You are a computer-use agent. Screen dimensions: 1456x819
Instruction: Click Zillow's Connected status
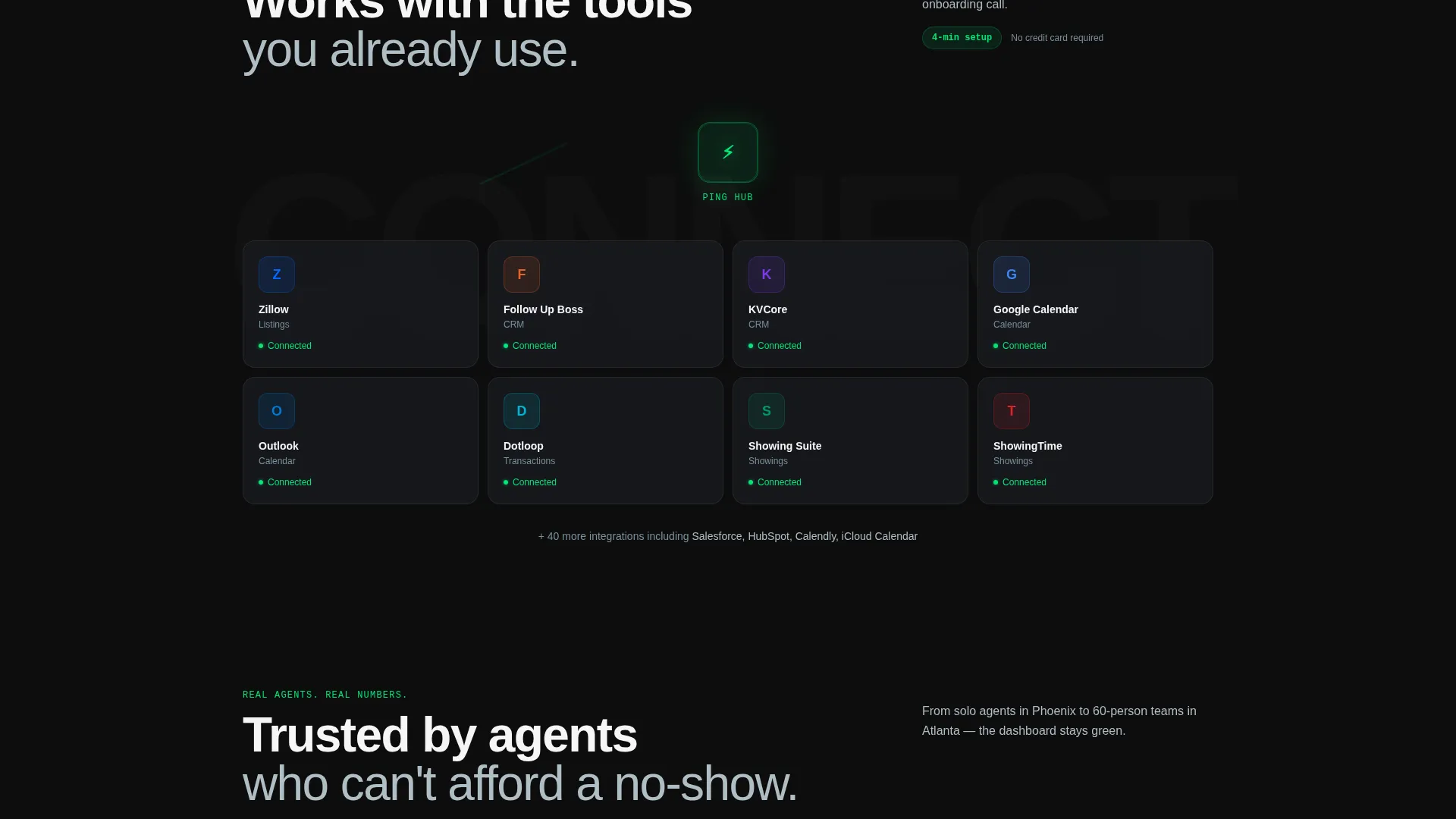(x=285, y=346)
